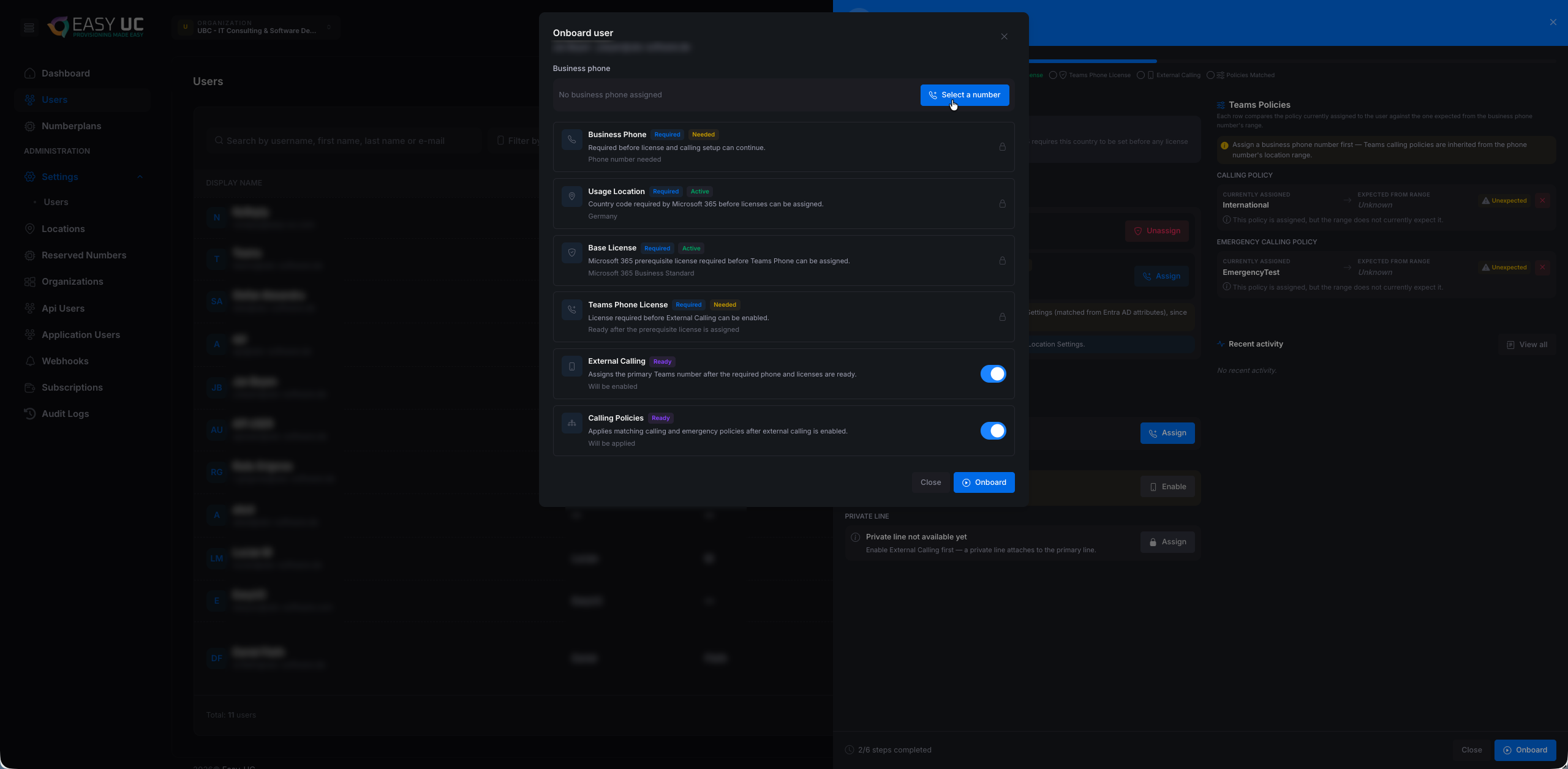Click Close in the Onboard user dialog
The height and width of the screenshot is (769, 1568).
tap(930, 482)
